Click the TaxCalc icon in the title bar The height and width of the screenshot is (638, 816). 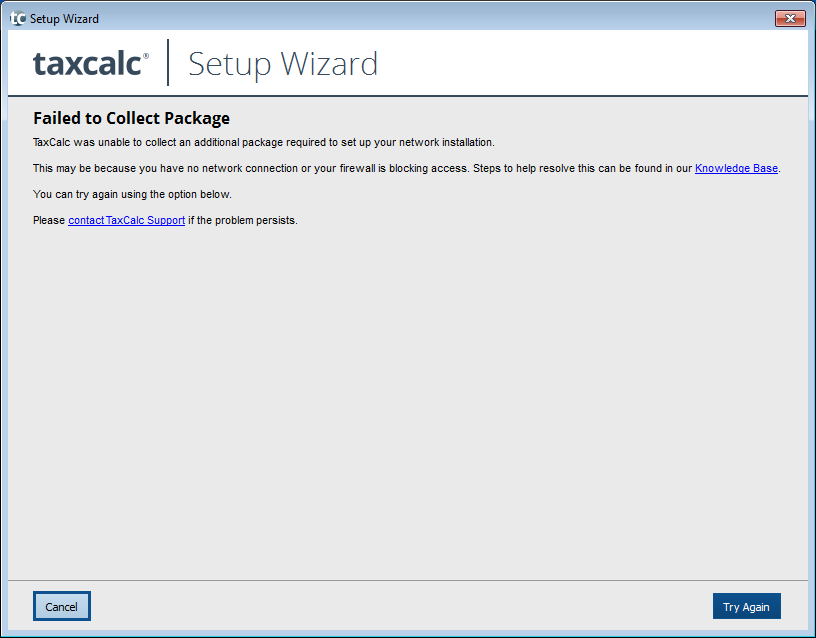[17, 18]
